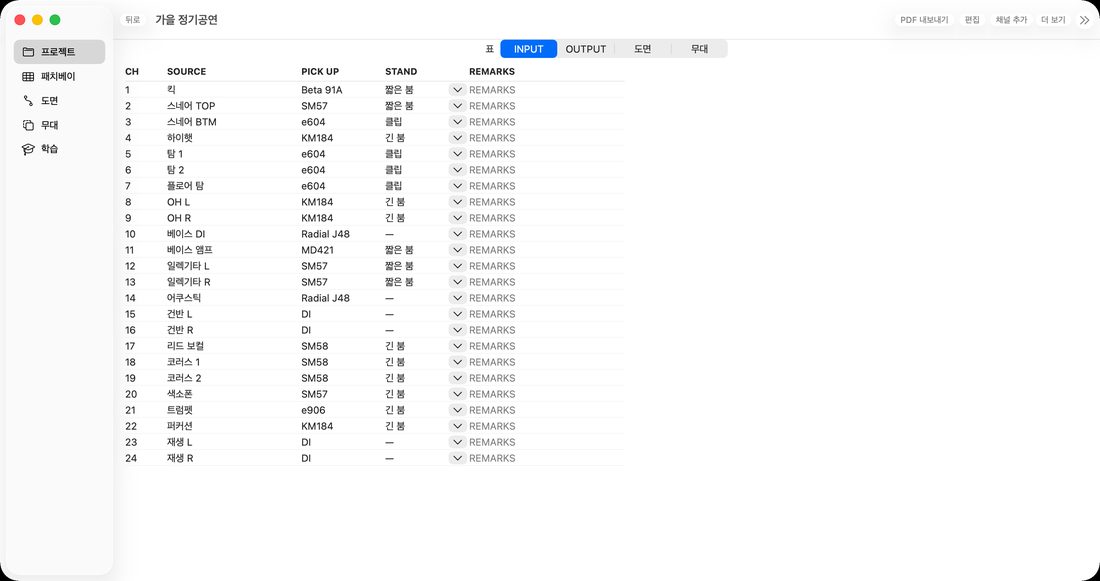Viewport: 1100px width, 581px height.
Task: Switch to the 무대 segment tab
Action: [699, 49]
